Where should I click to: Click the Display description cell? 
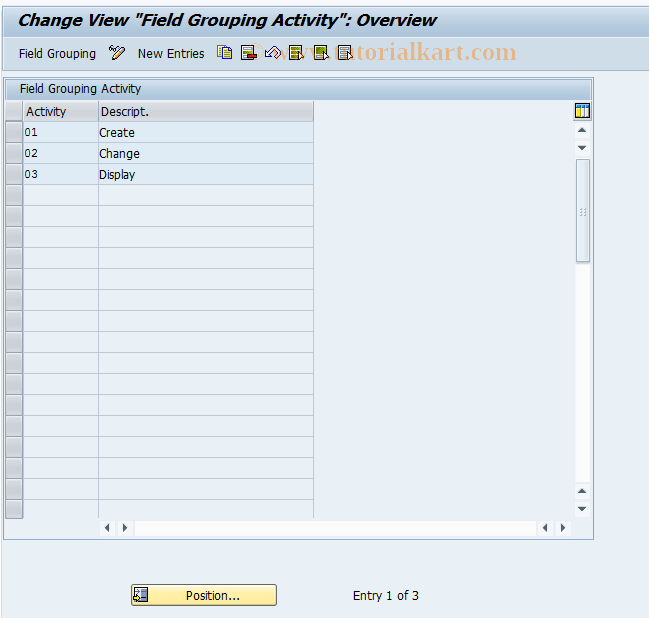(x=206, y=175)
